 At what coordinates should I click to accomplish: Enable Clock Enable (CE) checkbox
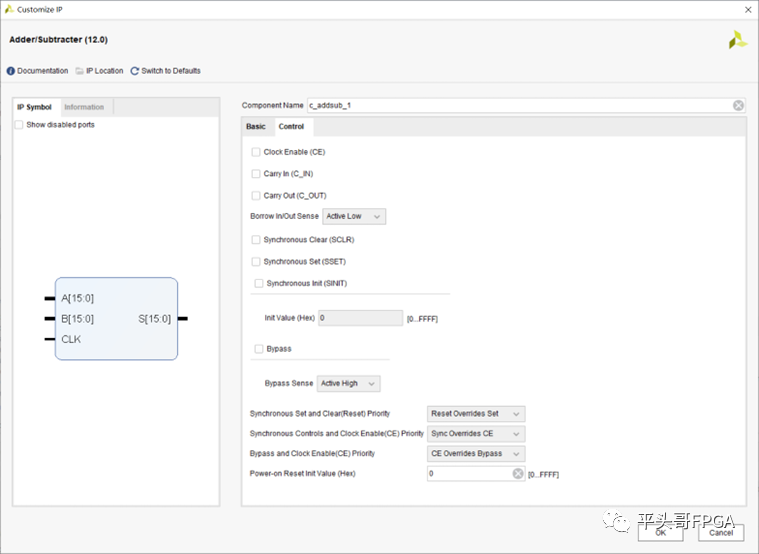(x=256, y=152)
